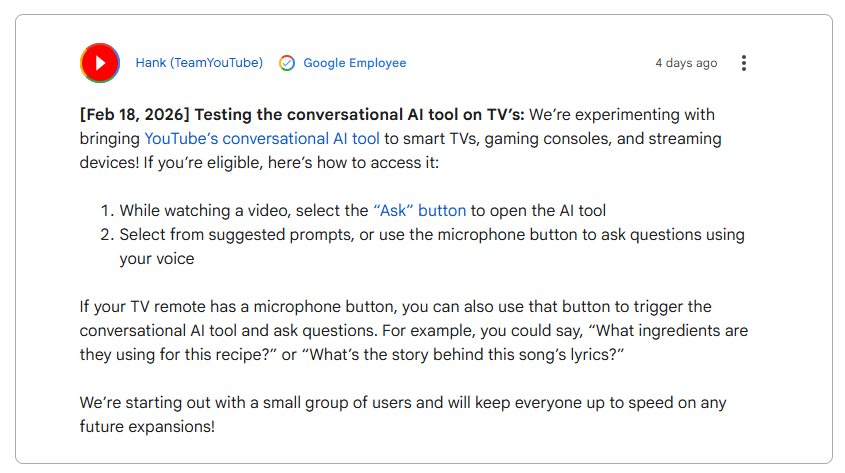Open the "YouTube's conversational AI tool" link

coord(262,139)
